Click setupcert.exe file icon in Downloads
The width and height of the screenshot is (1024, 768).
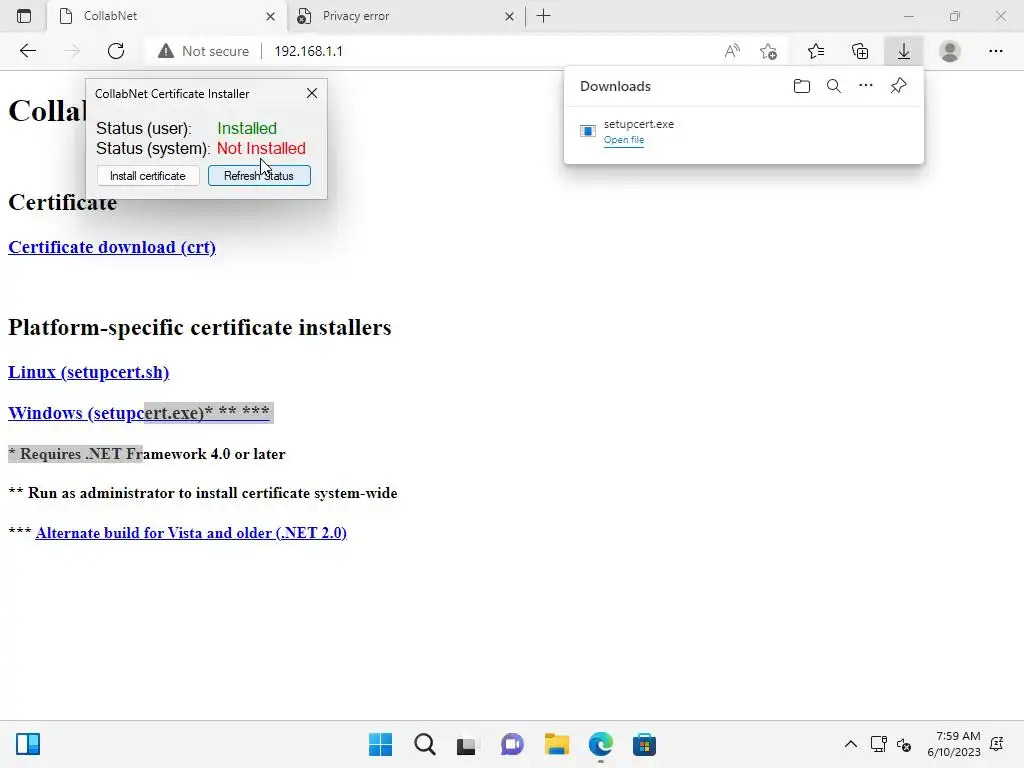point(588,131)
